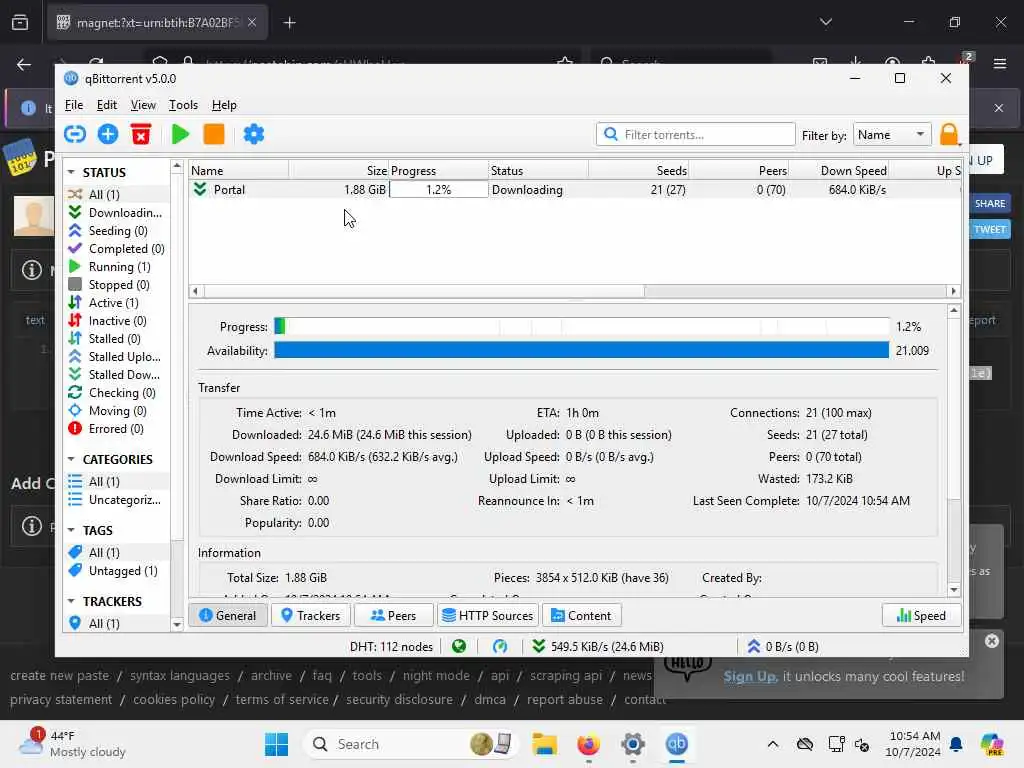Select the Uncategorized category filter

point(116,500)
